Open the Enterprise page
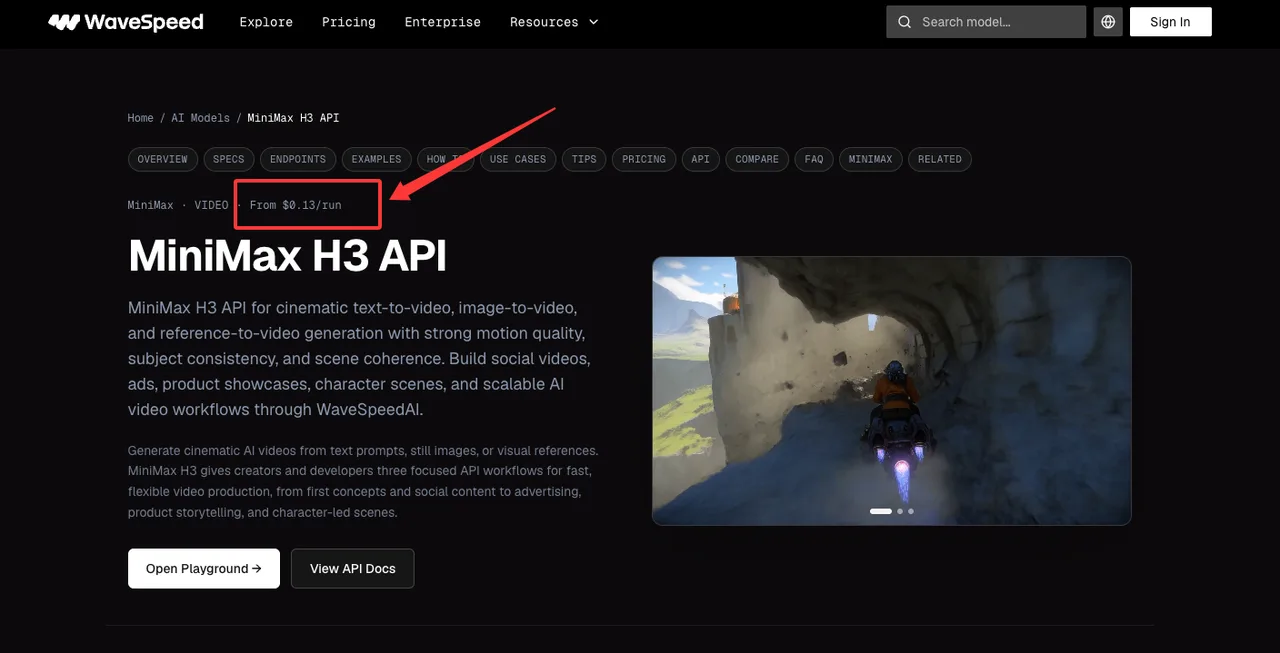1280x653 pixels. (x=442, y=22)
